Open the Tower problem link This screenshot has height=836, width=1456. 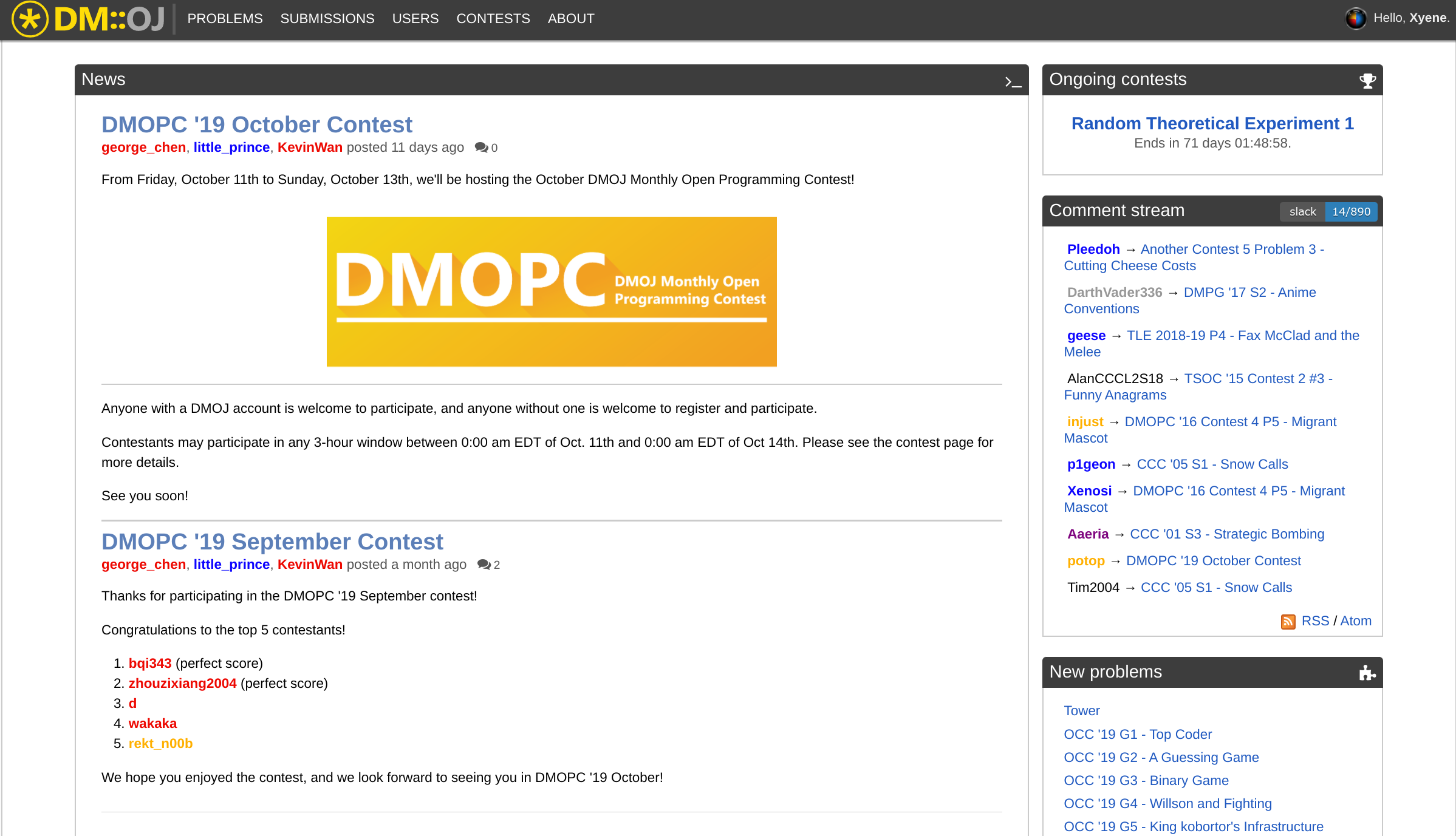[x=1081, y=711]
